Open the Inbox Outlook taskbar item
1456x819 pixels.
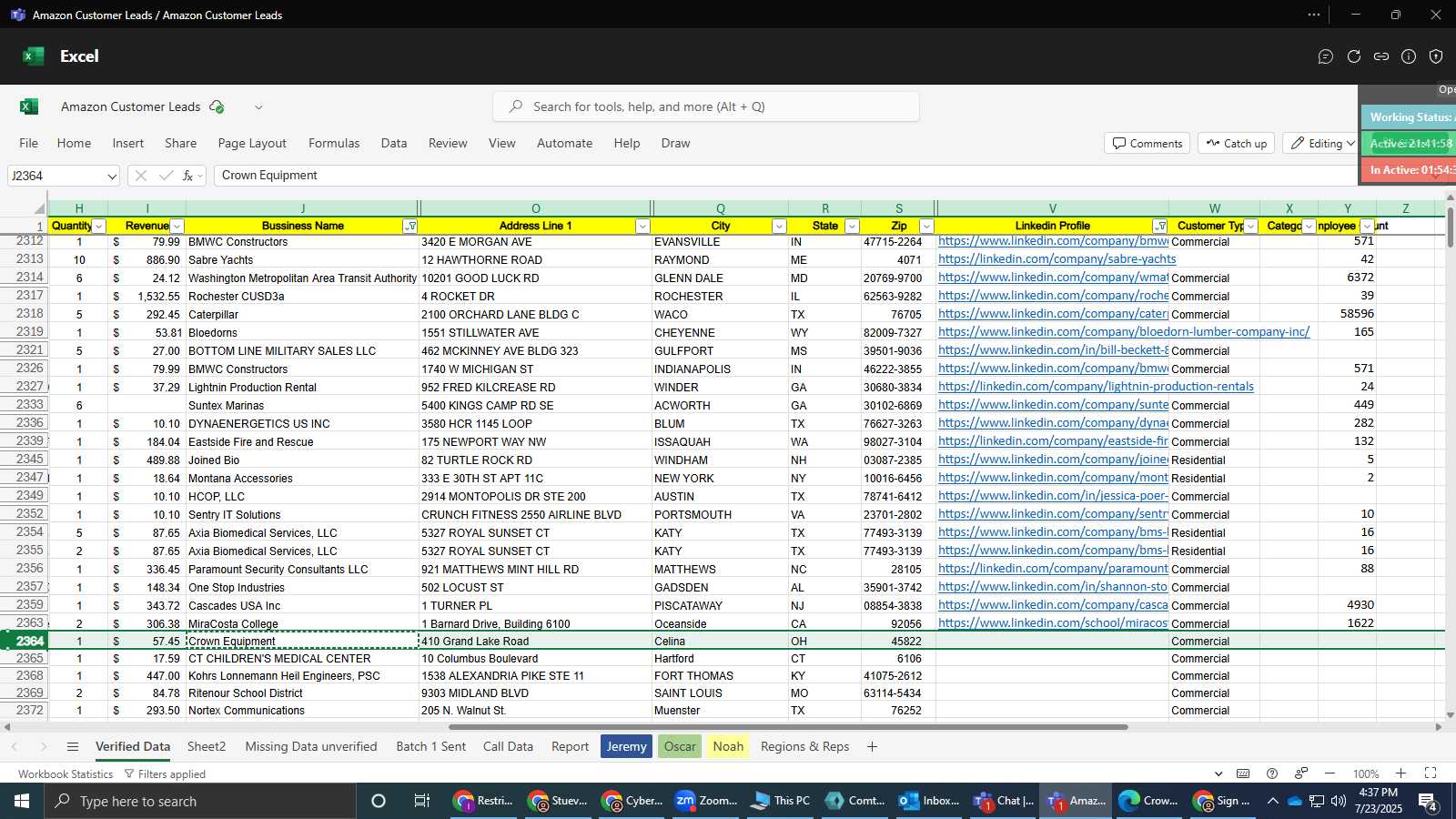tap(929, 801)
